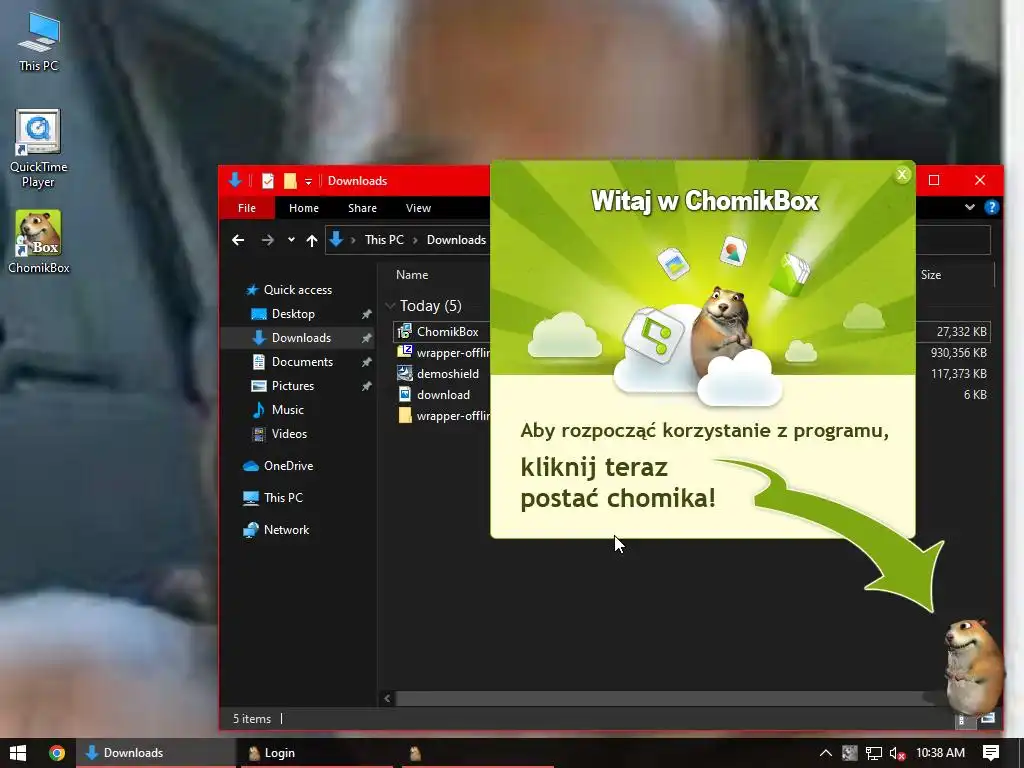Click This PC in address breadcrumb
This screenshot has width=1024, height=768.
click(384, 240)
